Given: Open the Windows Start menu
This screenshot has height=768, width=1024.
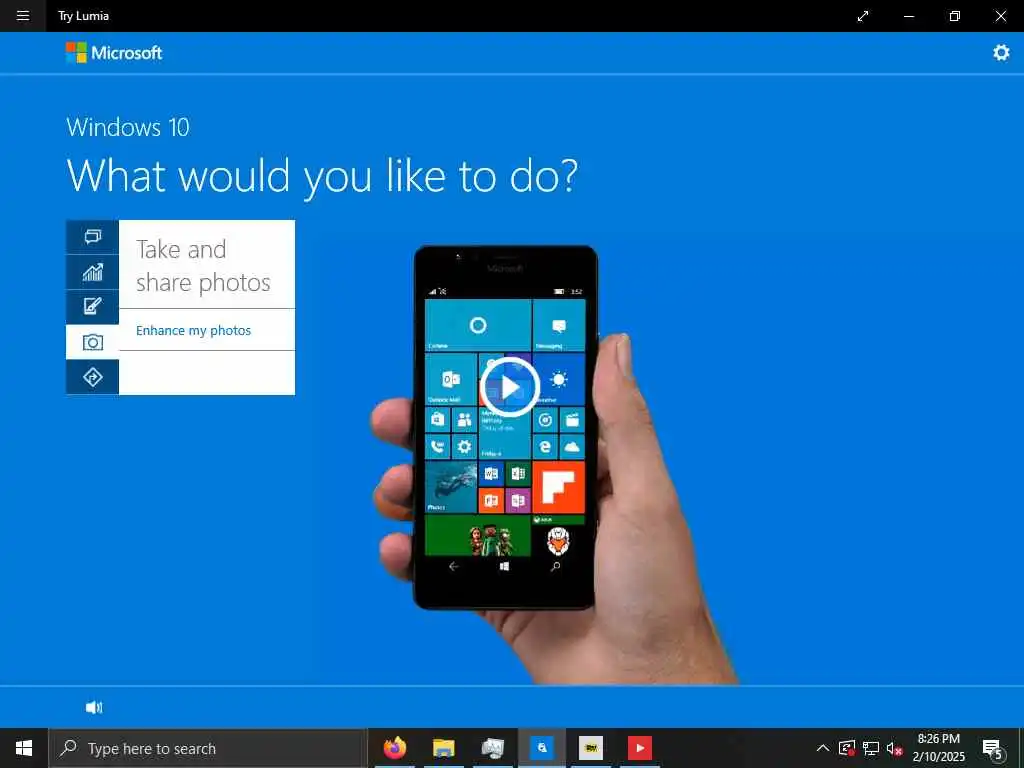Looking at the screenshot, I should pos(24,748).
